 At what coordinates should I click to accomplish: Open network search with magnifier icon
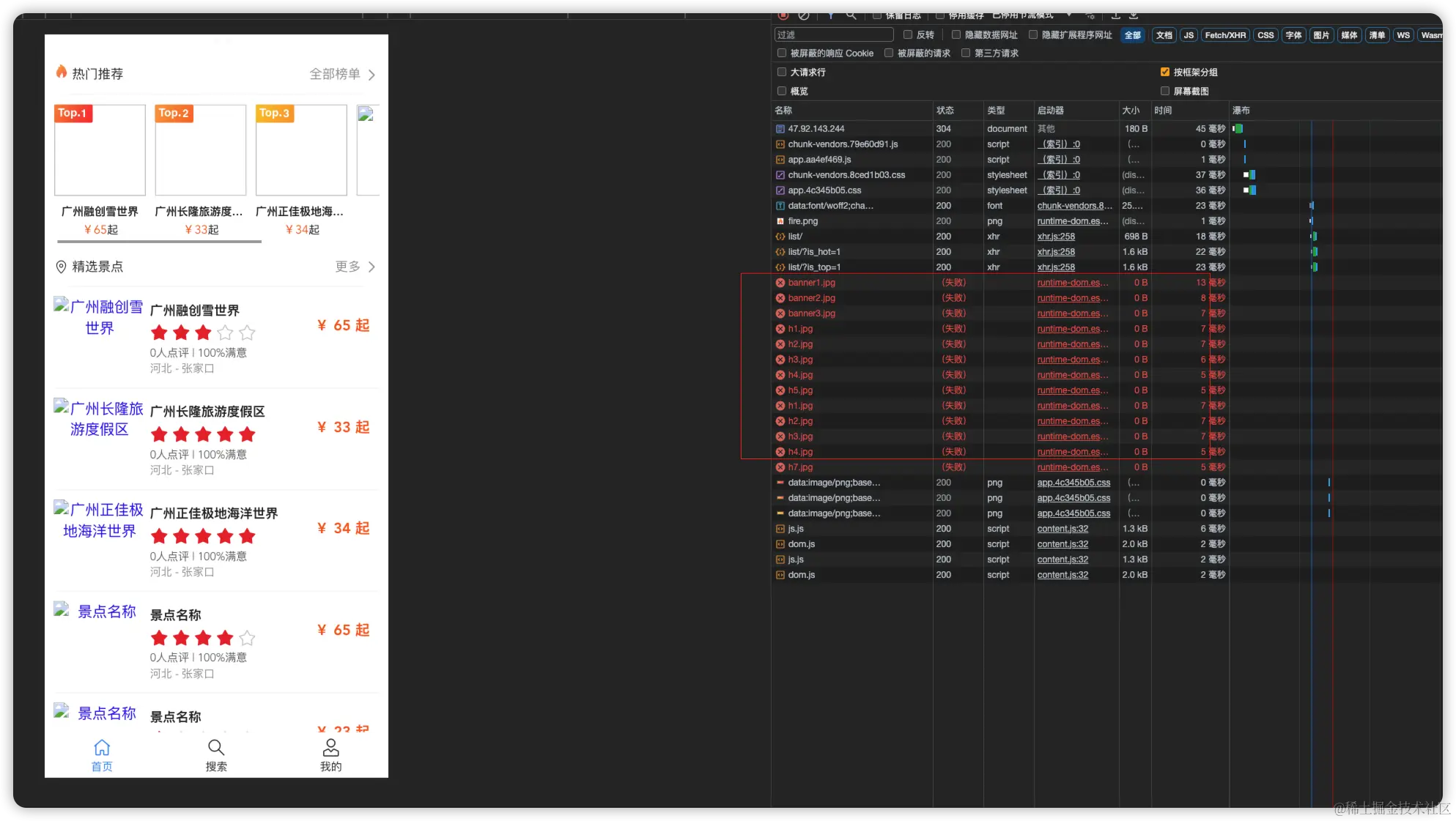851,15
